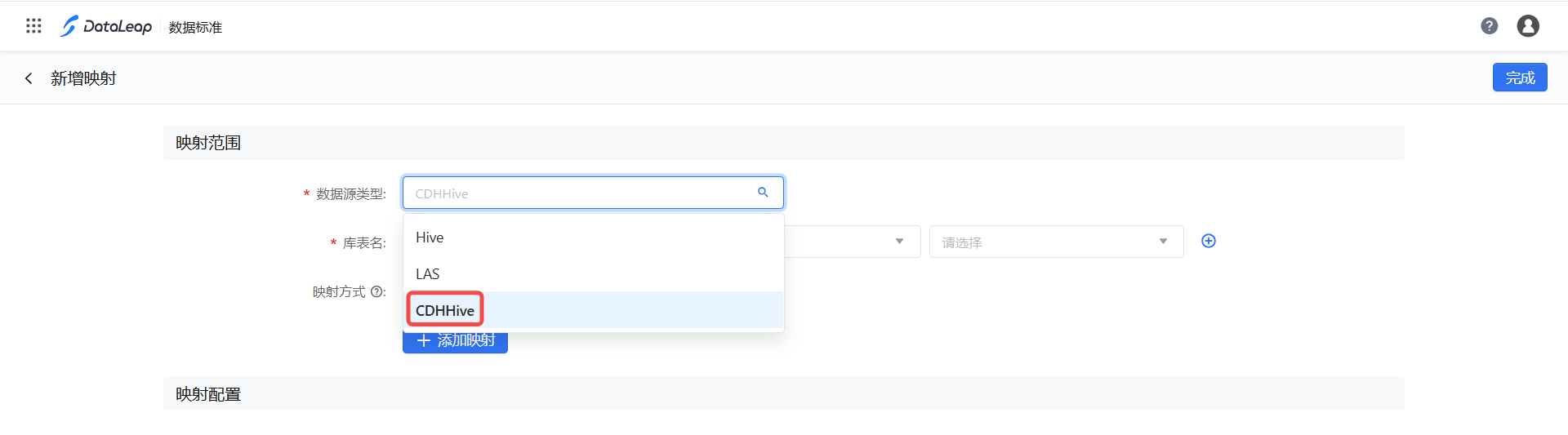The width and height of the screenshot is (1568, 435).
Task: Pick CDHHive in the dropdown list
Action: click(445, 310)
